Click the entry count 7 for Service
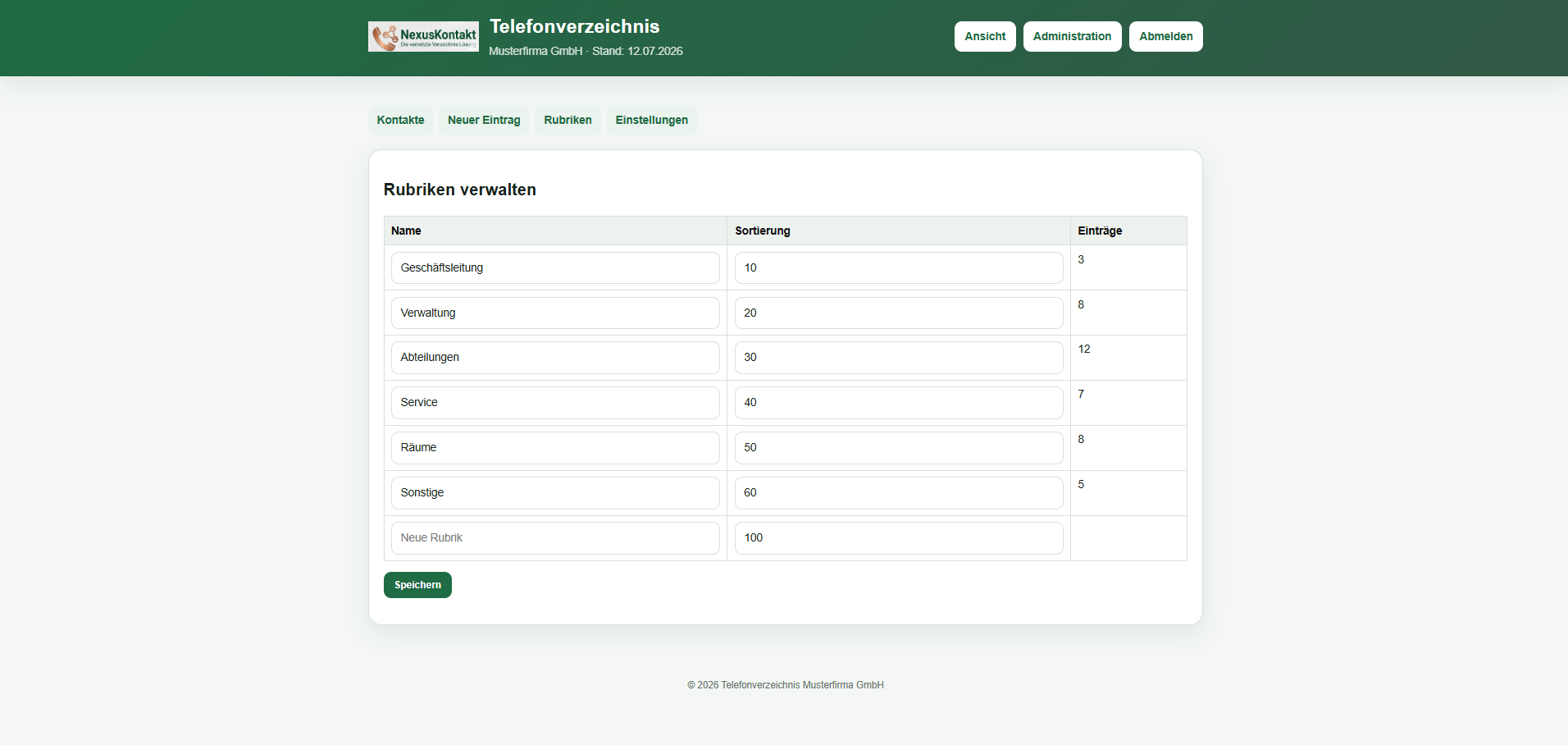Image resolution: width=1568 pixels, height=745 pixels. pyautogui.click(x=1081, y=394)
